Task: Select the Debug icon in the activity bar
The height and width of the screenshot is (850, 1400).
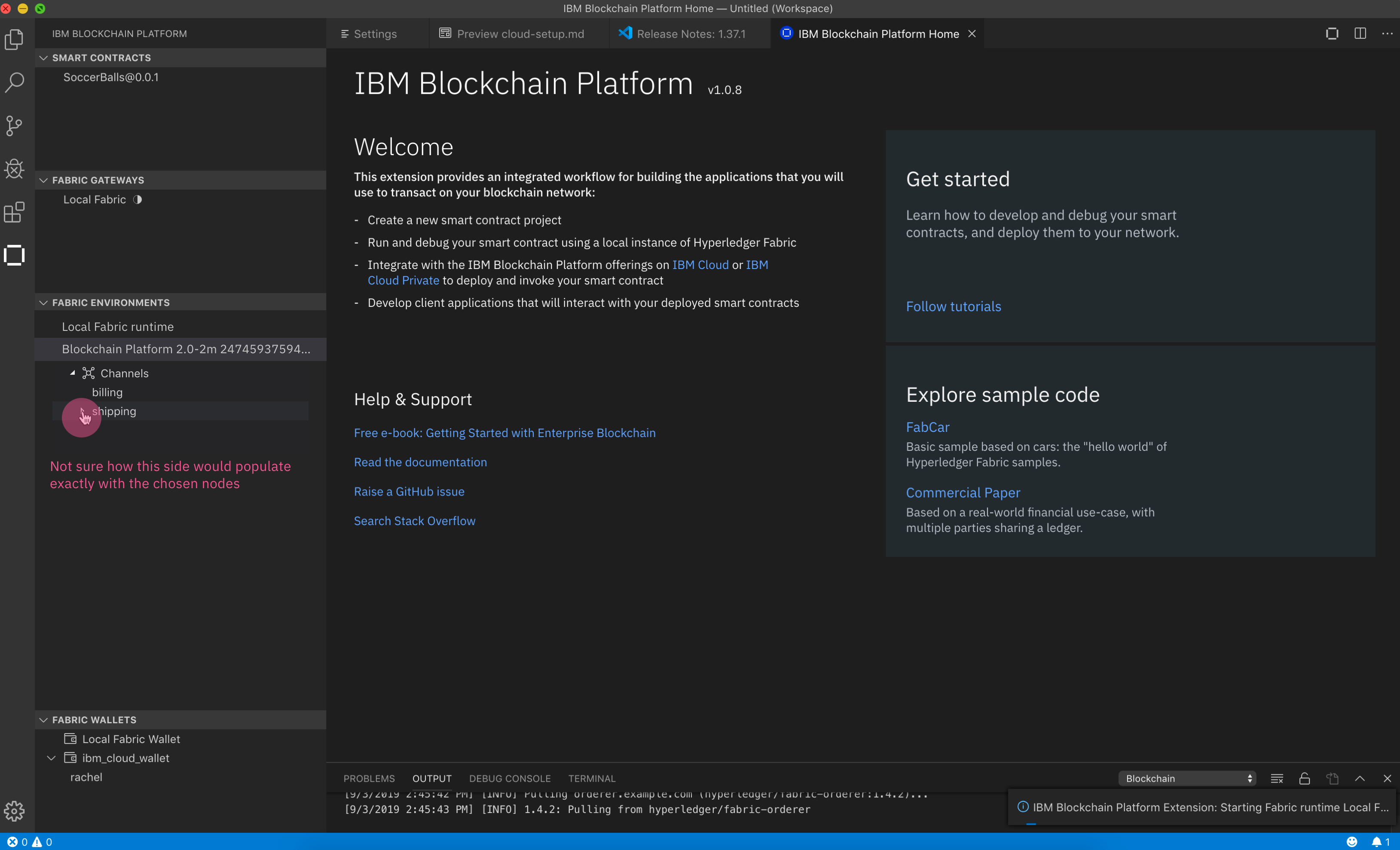Action: coord(14,169)
